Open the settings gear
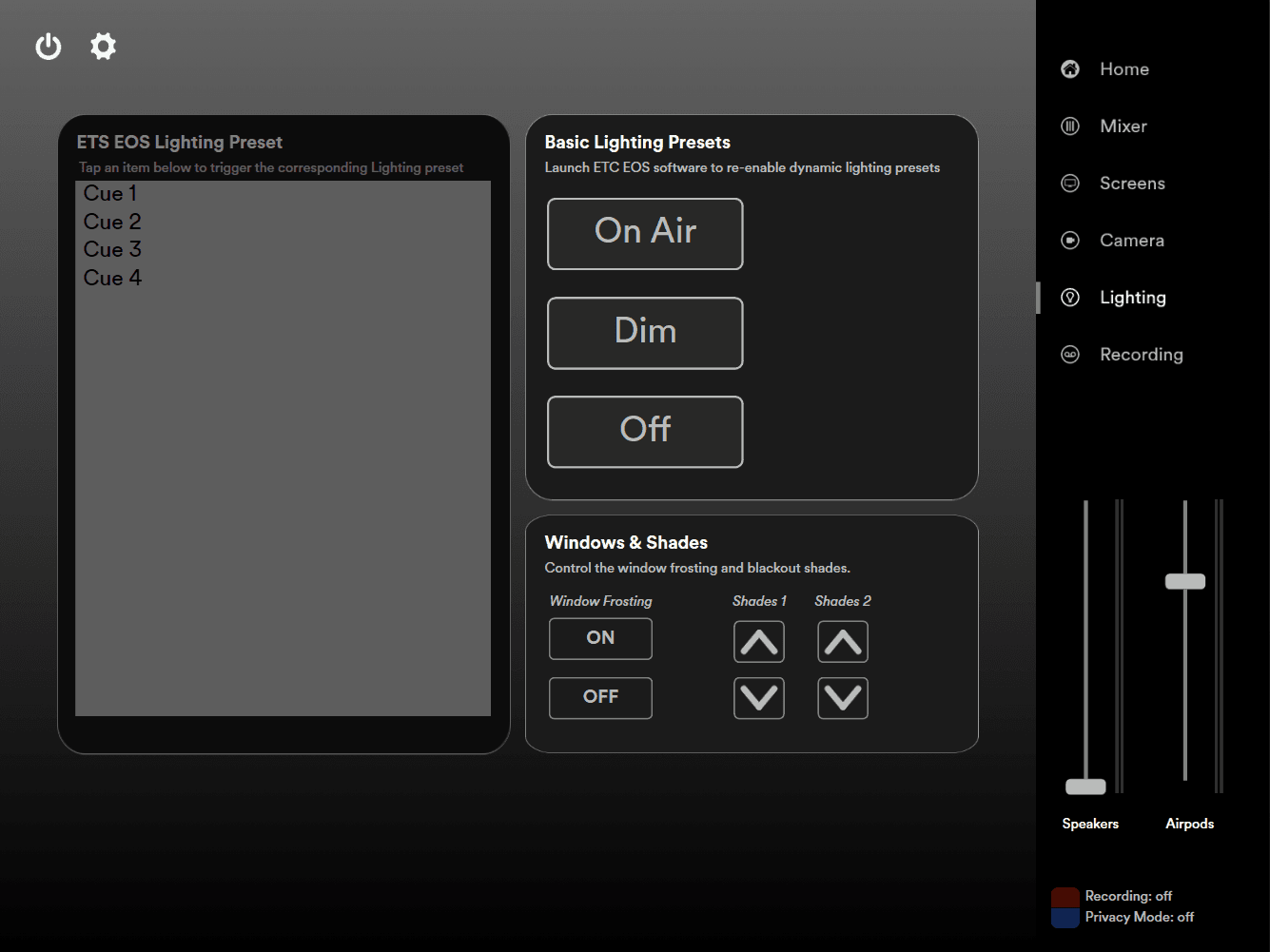 click(x=103, y=46)
